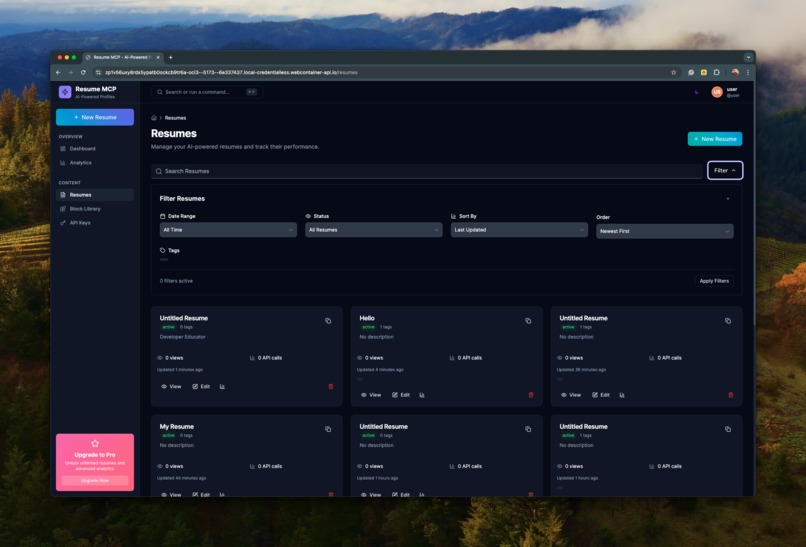Go back using the browser back arrow
Image resolution: width=806 pixels, height=547 pixels.
click(58, 72)
